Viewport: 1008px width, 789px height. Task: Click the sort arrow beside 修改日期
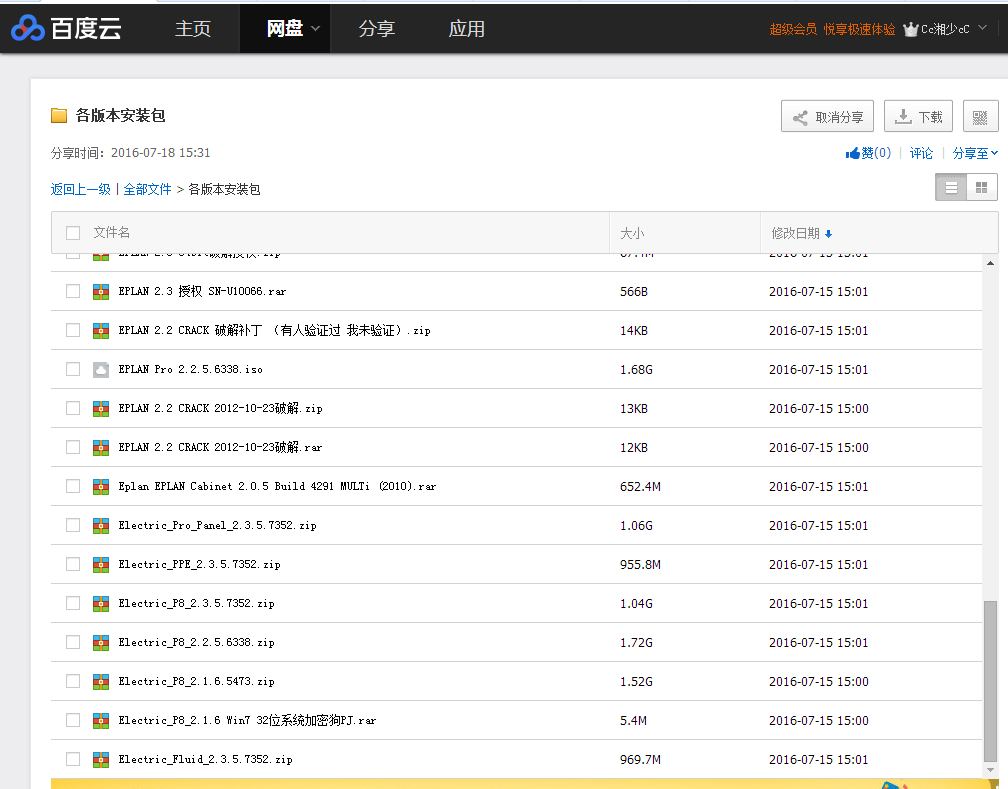[x=828, y=234]
